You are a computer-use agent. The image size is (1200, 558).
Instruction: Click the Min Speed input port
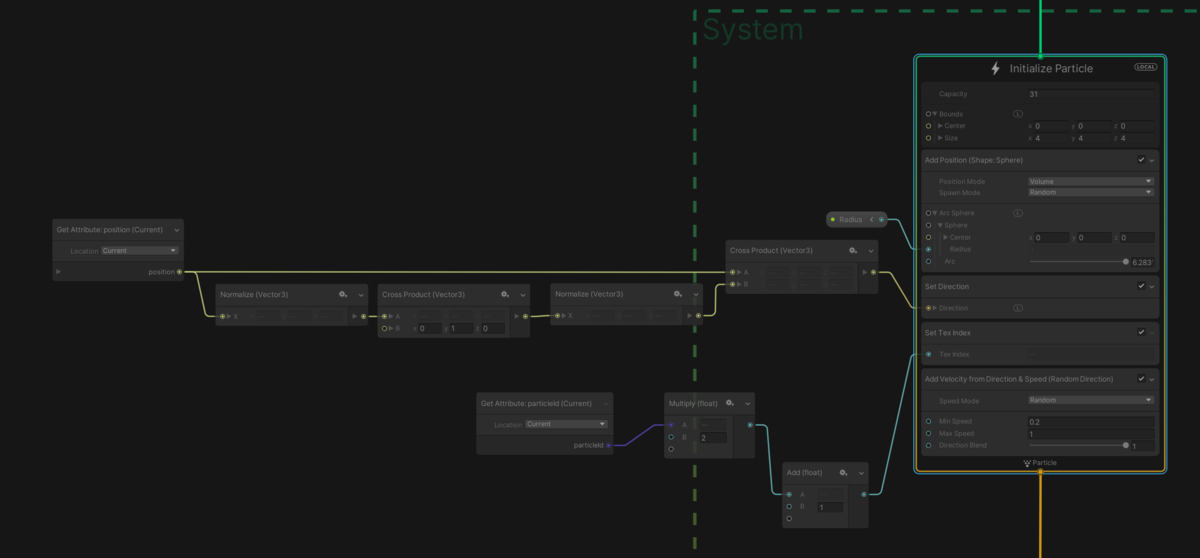pyautogui.click(x=929, y=422)
